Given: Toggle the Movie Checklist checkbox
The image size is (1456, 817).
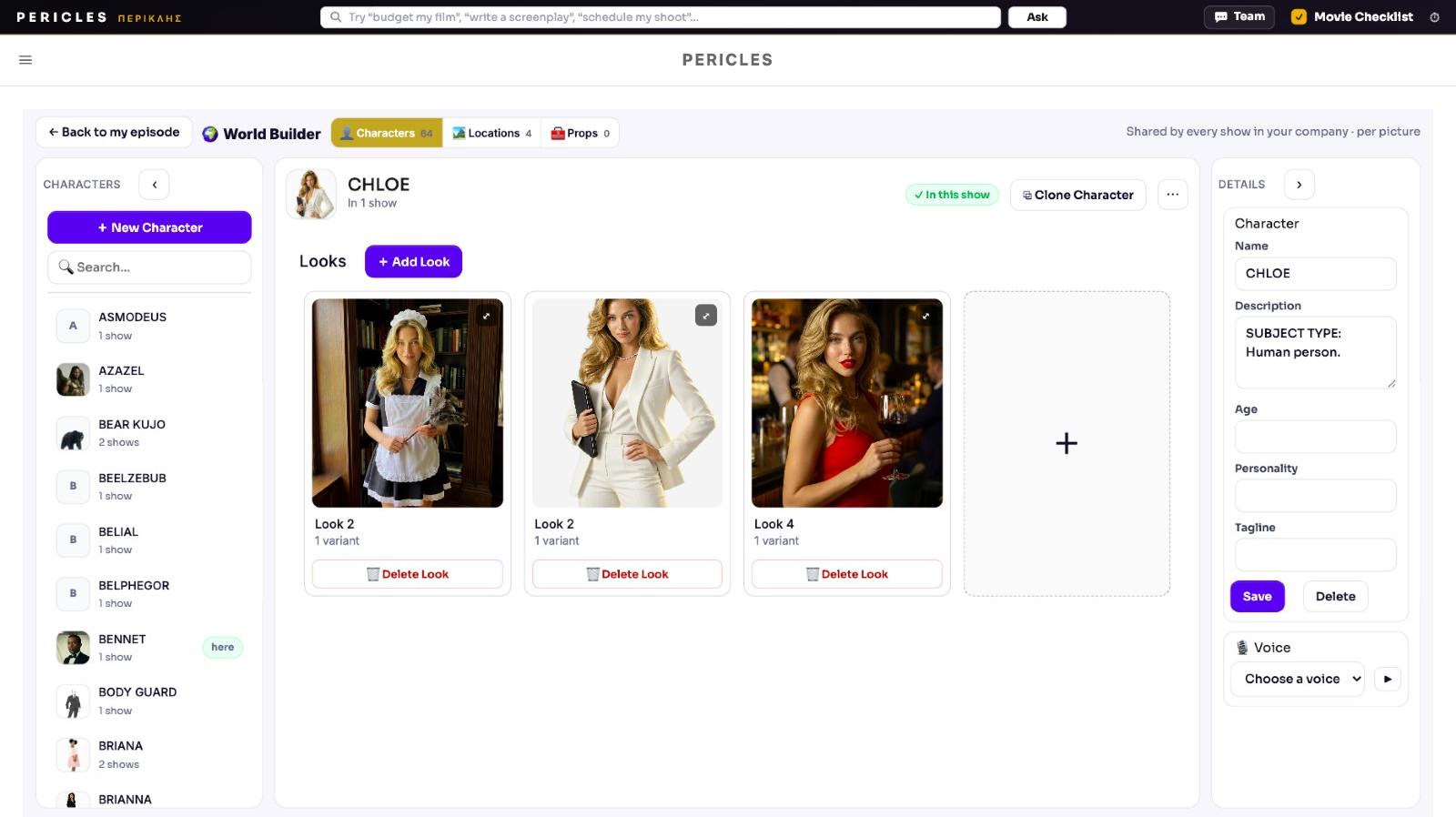Looking at the screenshot, I should (1299, 17).
